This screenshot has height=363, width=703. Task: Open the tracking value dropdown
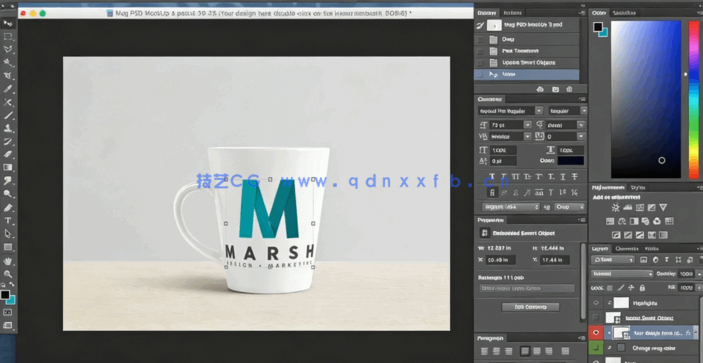click(581, 136)
